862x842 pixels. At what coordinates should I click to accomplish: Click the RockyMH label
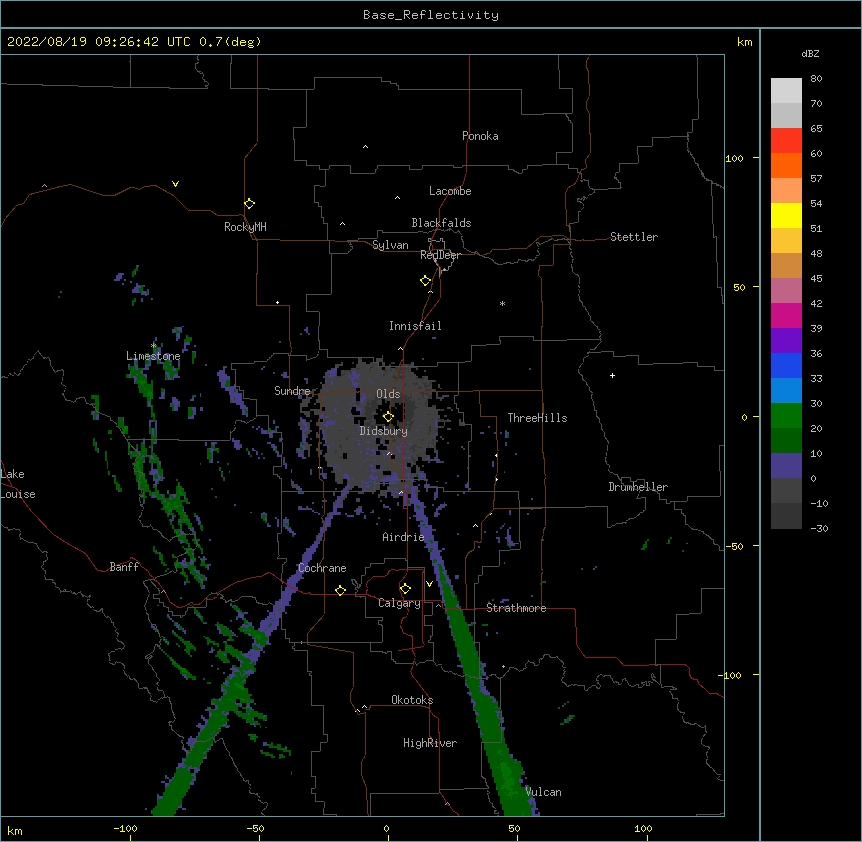245,227
